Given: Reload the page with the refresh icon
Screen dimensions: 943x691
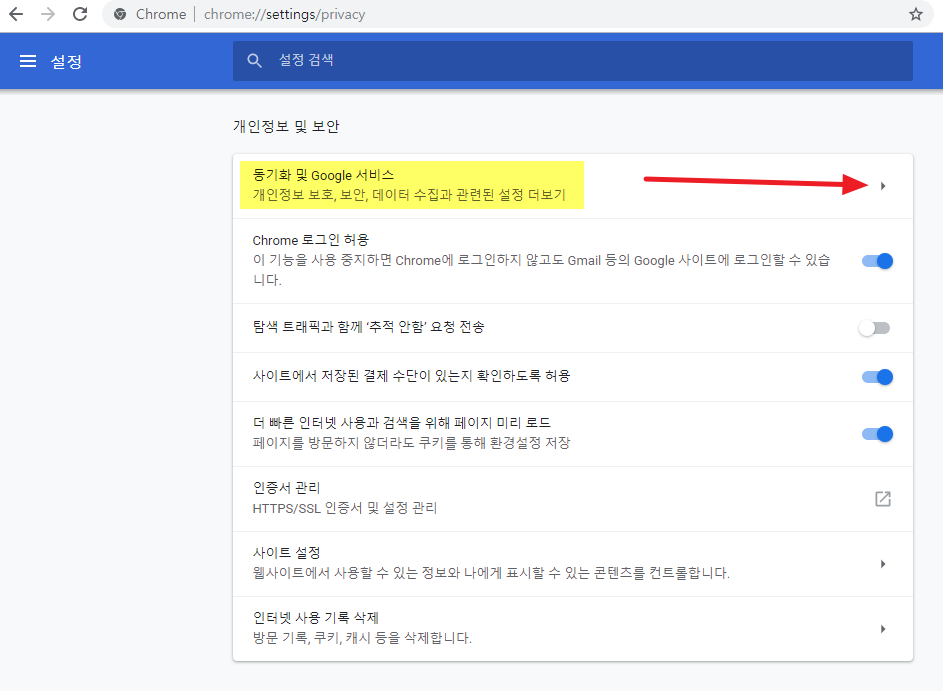Looking at the screenshot, I should click(x=80, y=14).
